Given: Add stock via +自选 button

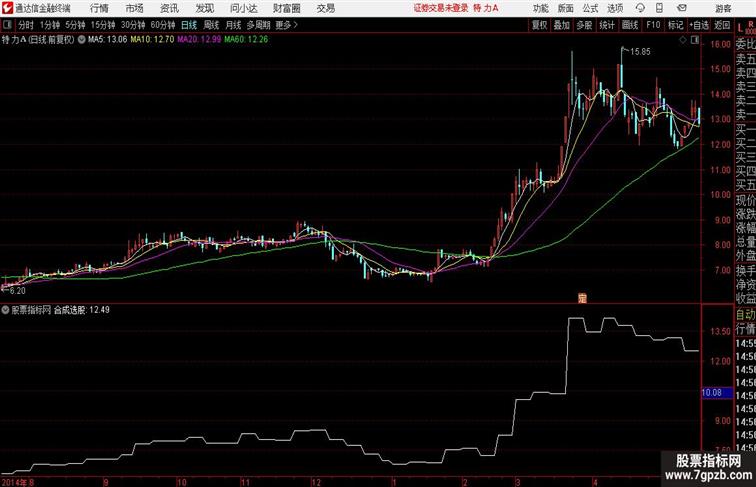Looking at the screenshot, I should [699, 25].
